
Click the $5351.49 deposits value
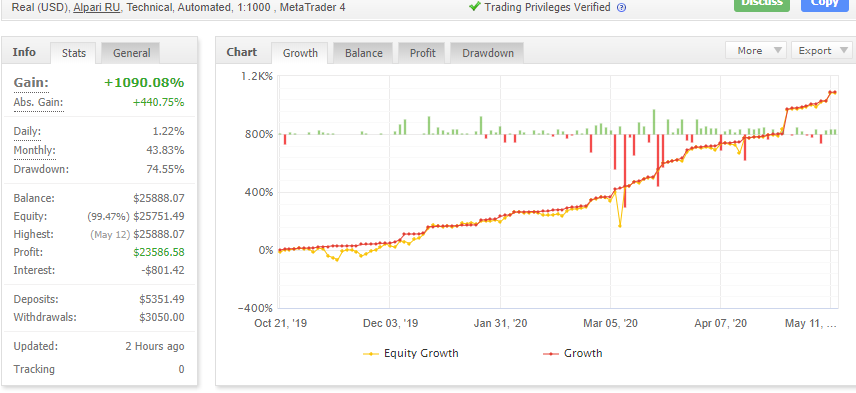(x=162, y=299)
